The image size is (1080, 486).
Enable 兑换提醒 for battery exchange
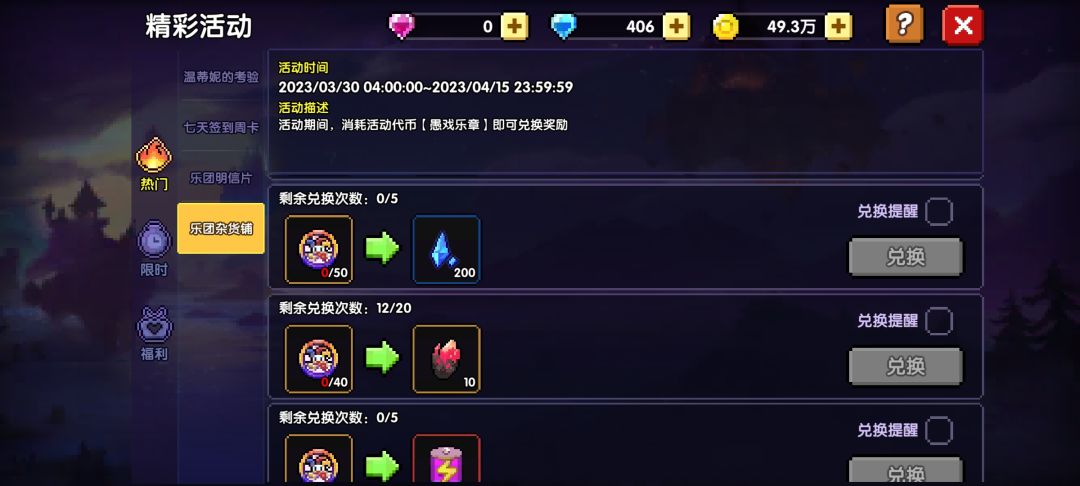(x=939, y=430)
